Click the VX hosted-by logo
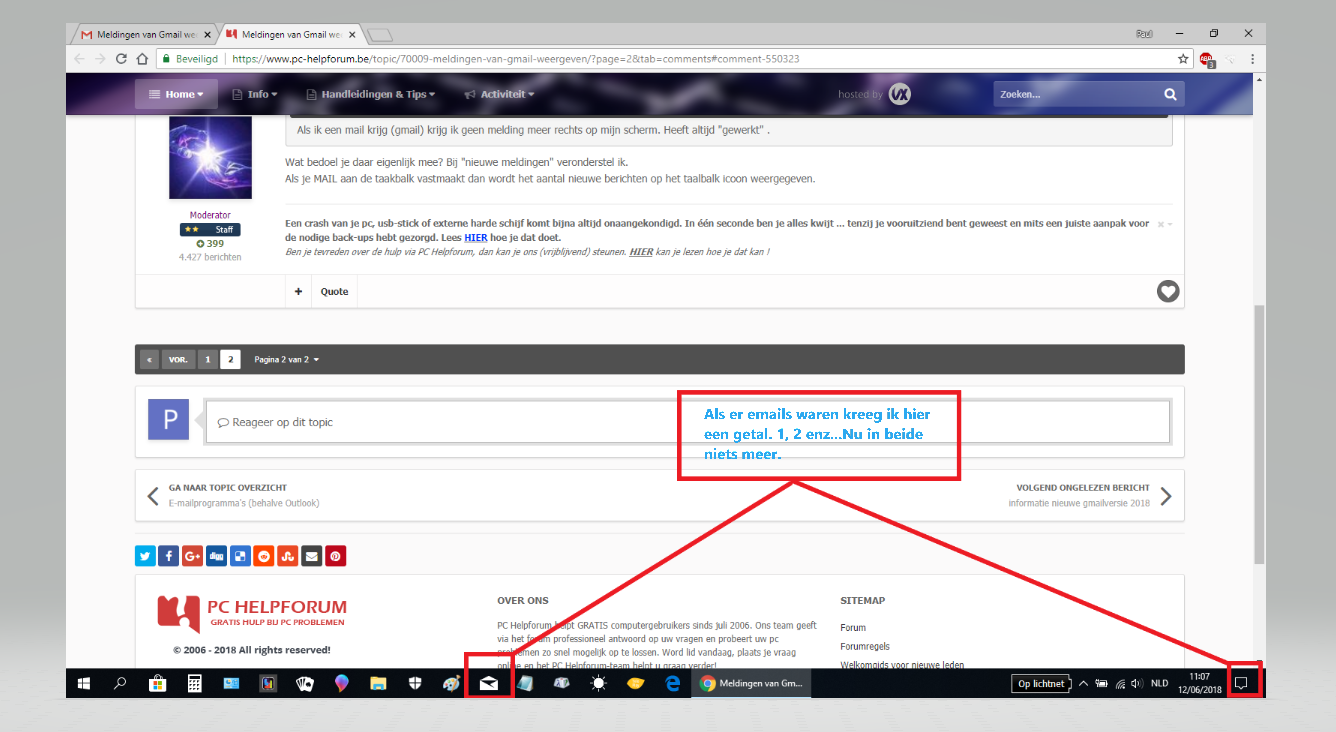Image resolution: width=1336 pixels, height=732 pixels. [900, 94]
